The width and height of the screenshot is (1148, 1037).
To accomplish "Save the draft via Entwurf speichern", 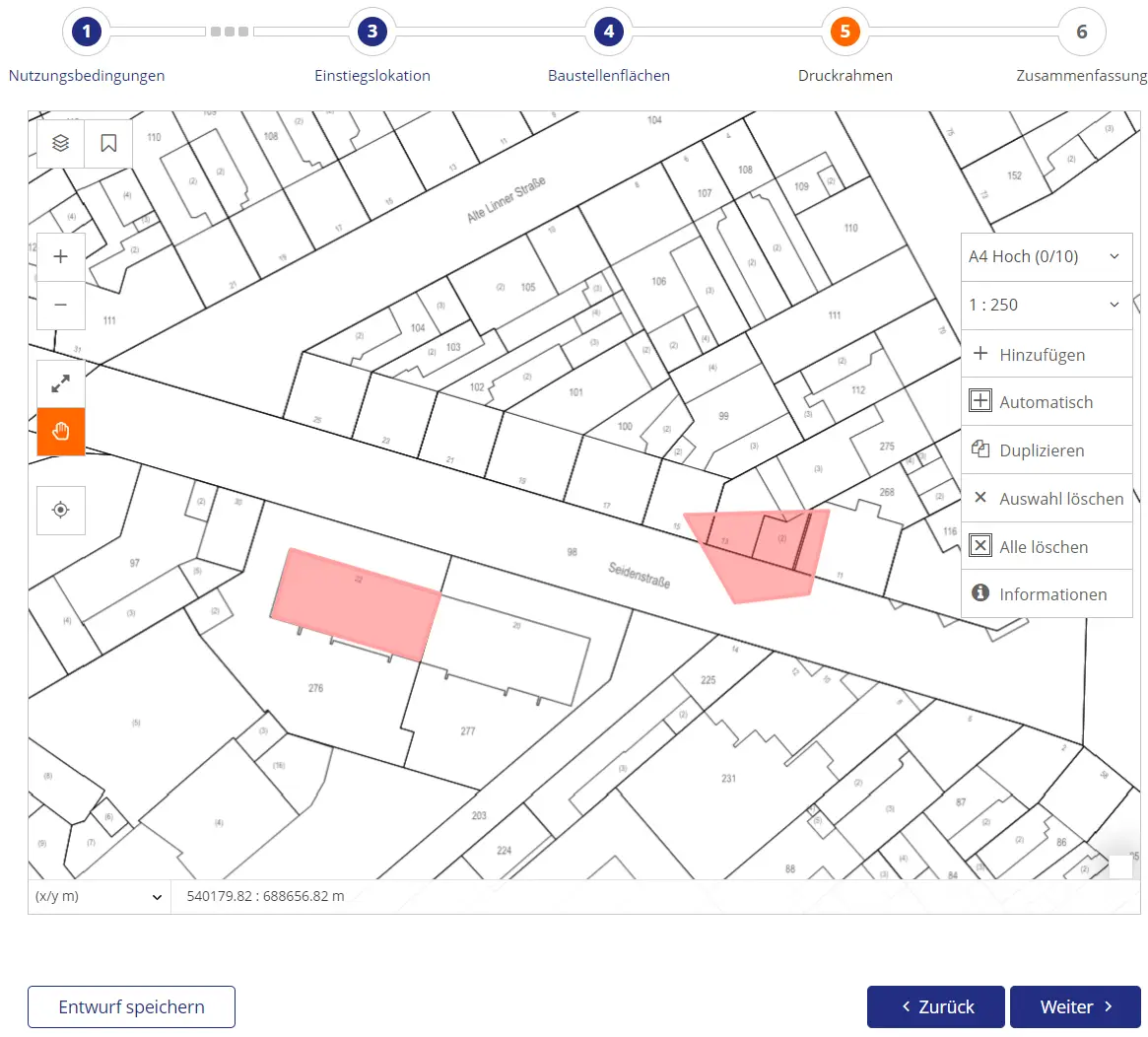I will [131, 1006].
